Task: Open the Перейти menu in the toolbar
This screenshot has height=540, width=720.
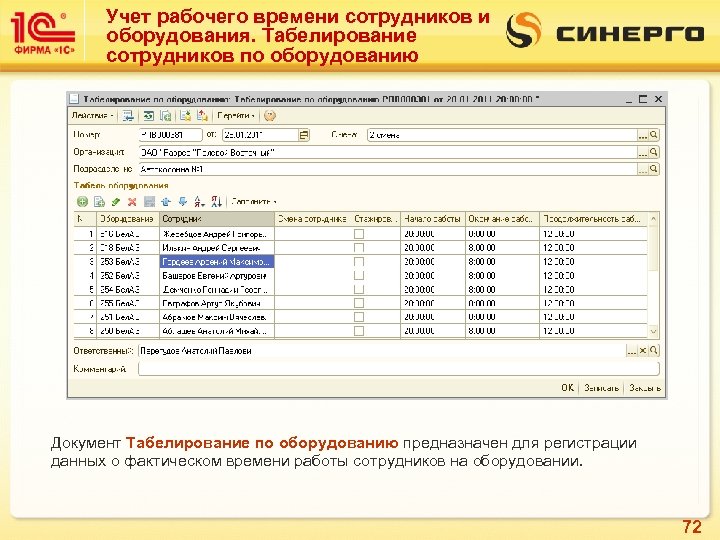Action: click(x=236, y=116)
